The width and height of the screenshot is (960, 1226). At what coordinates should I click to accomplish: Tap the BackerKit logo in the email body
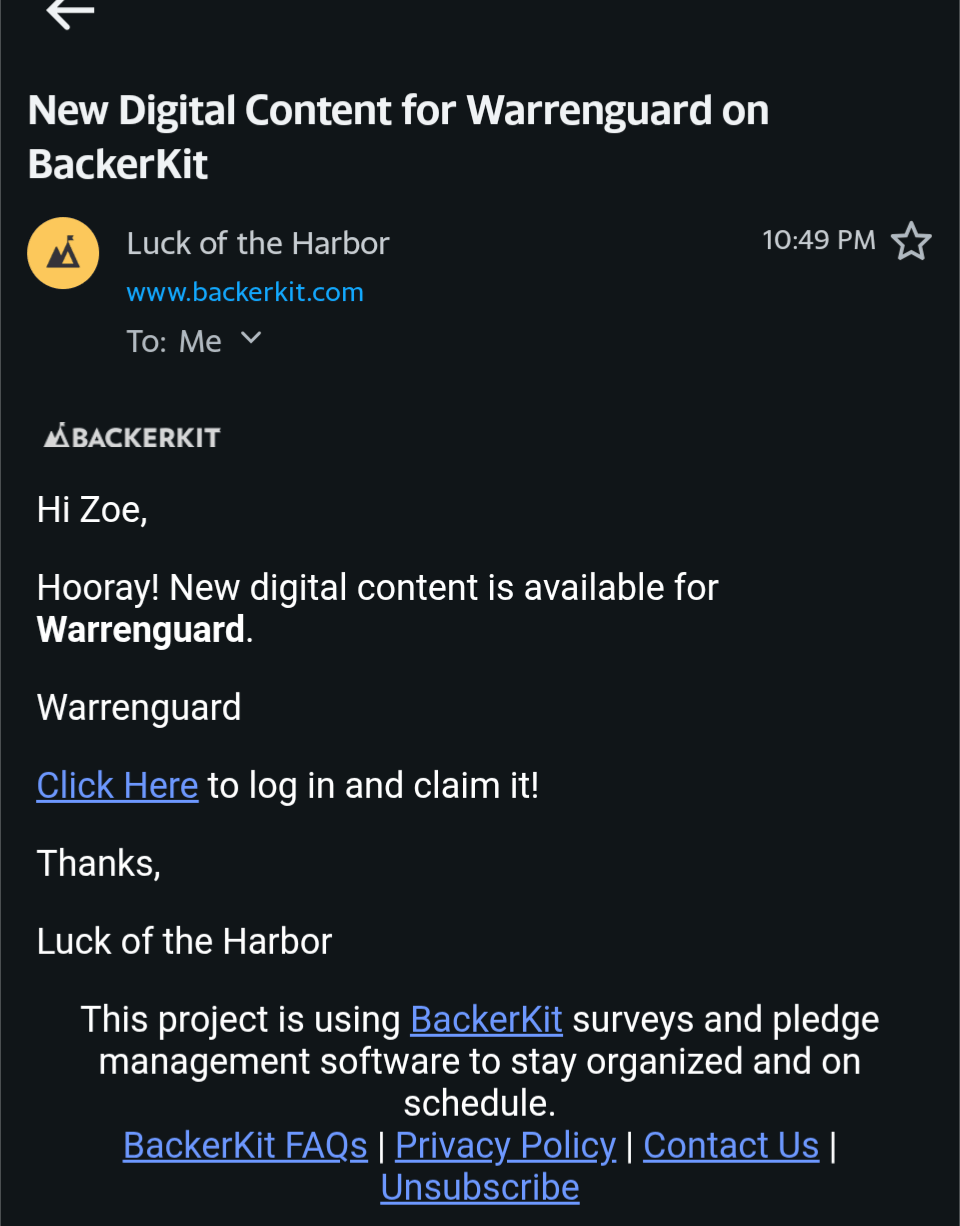coord(132,436)
